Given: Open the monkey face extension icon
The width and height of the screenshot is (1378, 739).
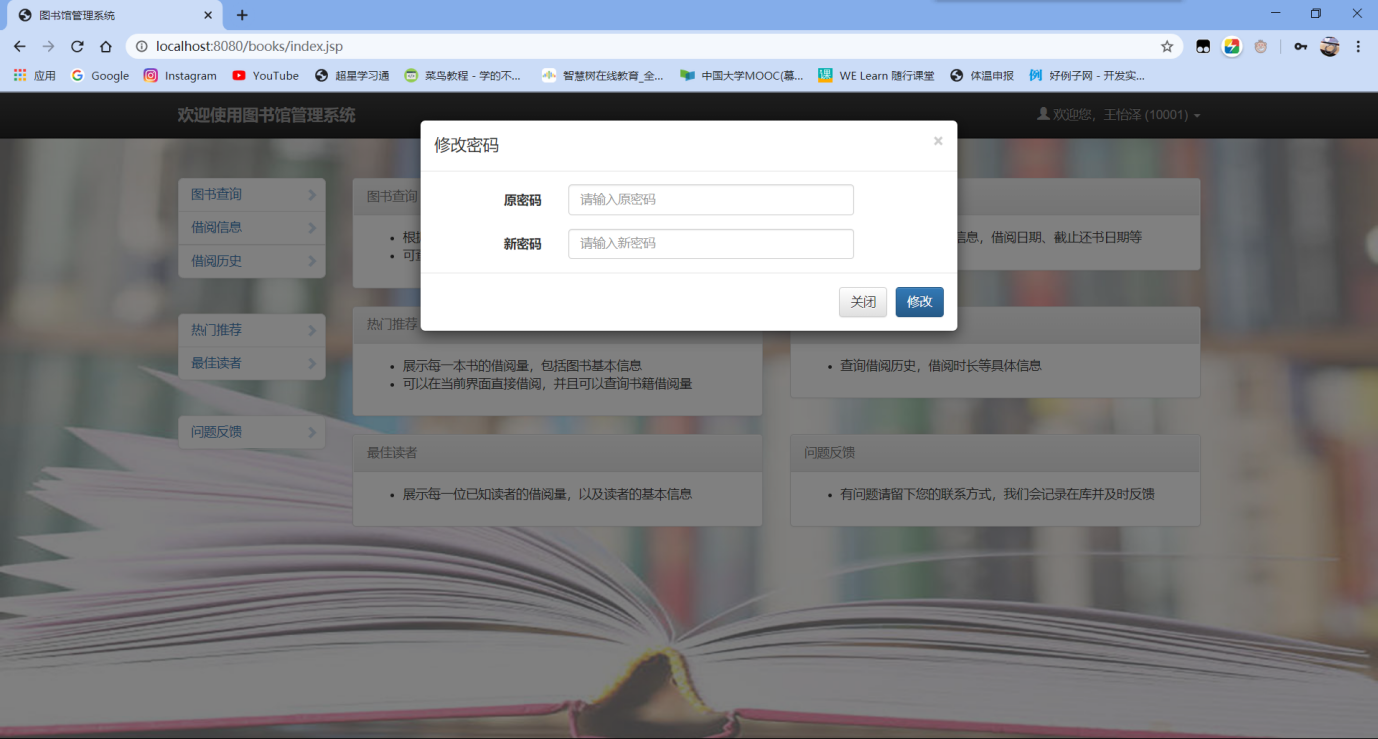Looking at the screenshot, I should pos(1260,46).
